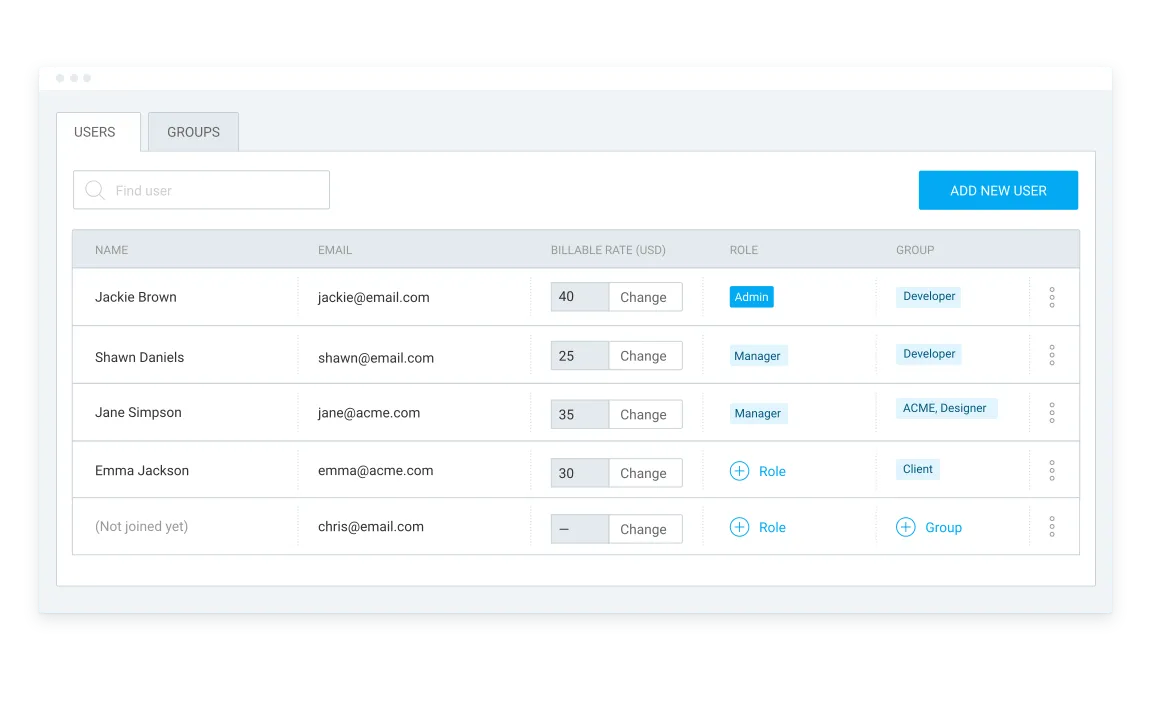
Task: Open the three-dot menu for Emma Jackson
Action: point(1051,470)
